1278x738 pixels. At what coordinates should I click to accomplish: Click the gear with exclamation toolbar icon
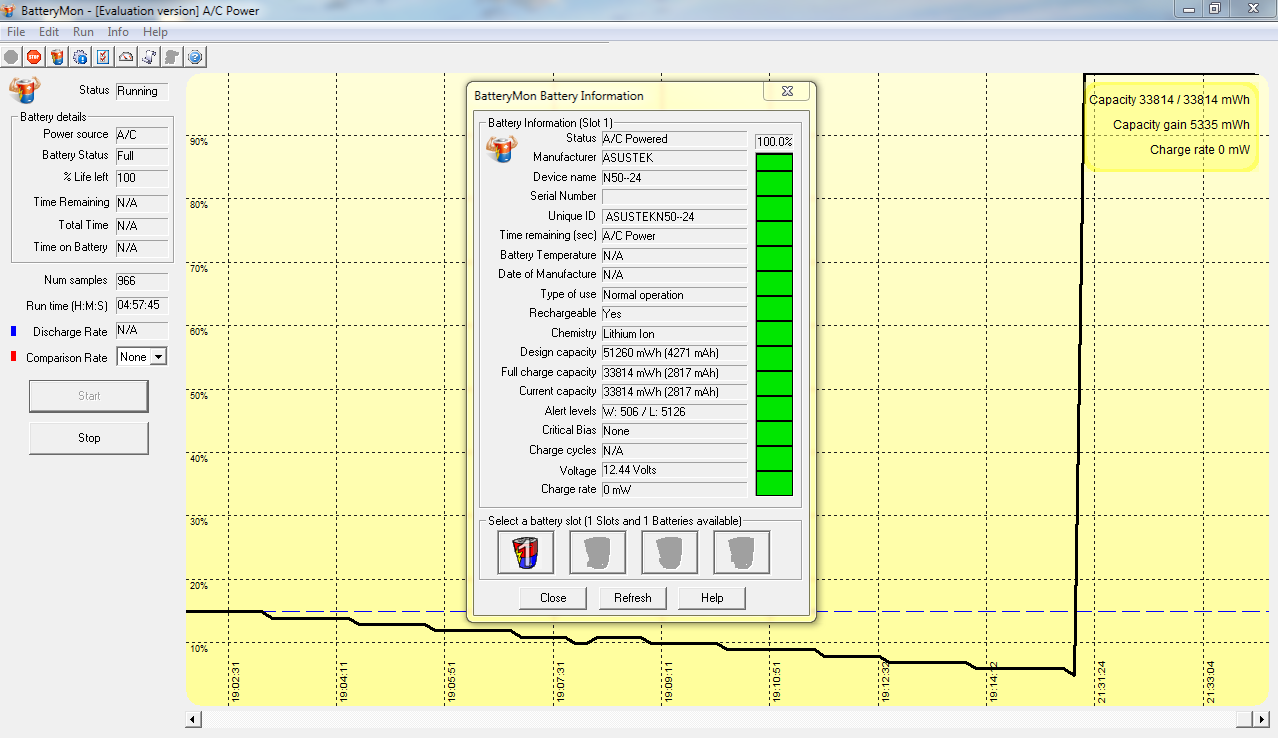[80, 57]
